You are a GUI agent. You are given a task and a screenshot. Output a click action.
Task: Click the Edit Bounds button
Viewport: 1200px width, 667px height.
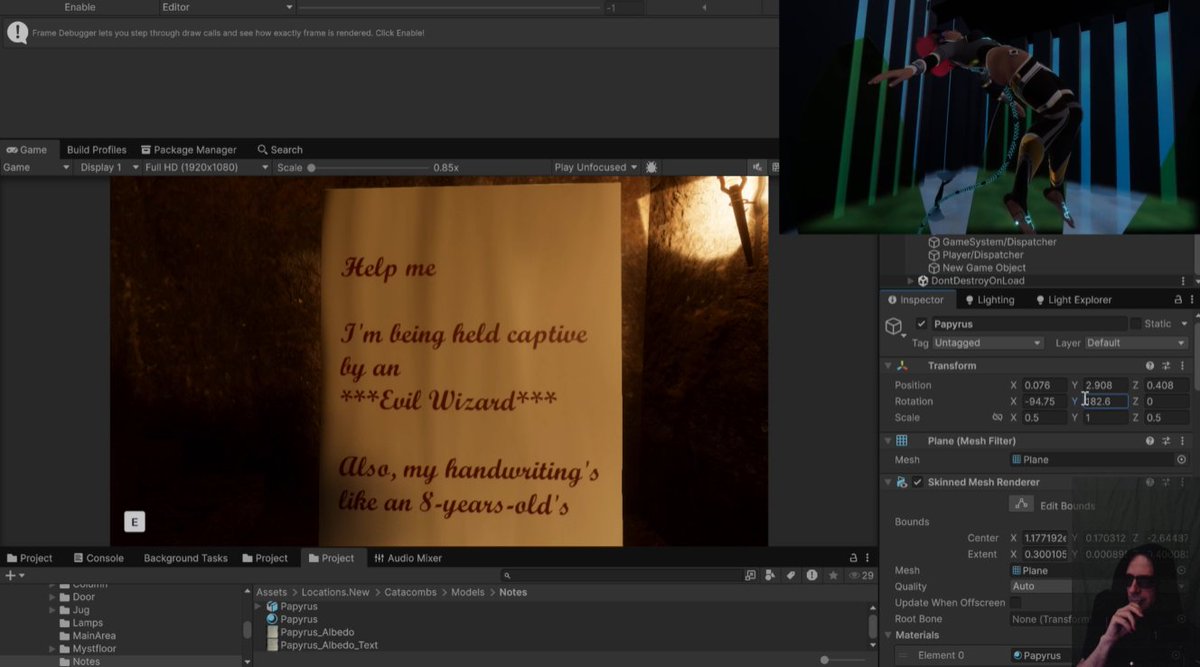tap(1020, 504)
